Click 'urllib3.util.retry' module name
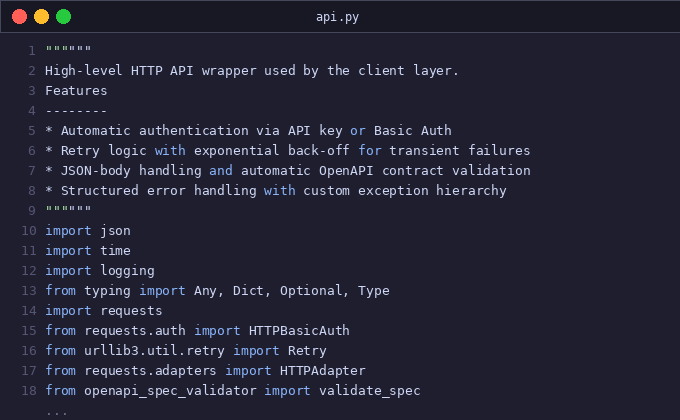Screen dimensions: 680x420 tap(154, 351)
